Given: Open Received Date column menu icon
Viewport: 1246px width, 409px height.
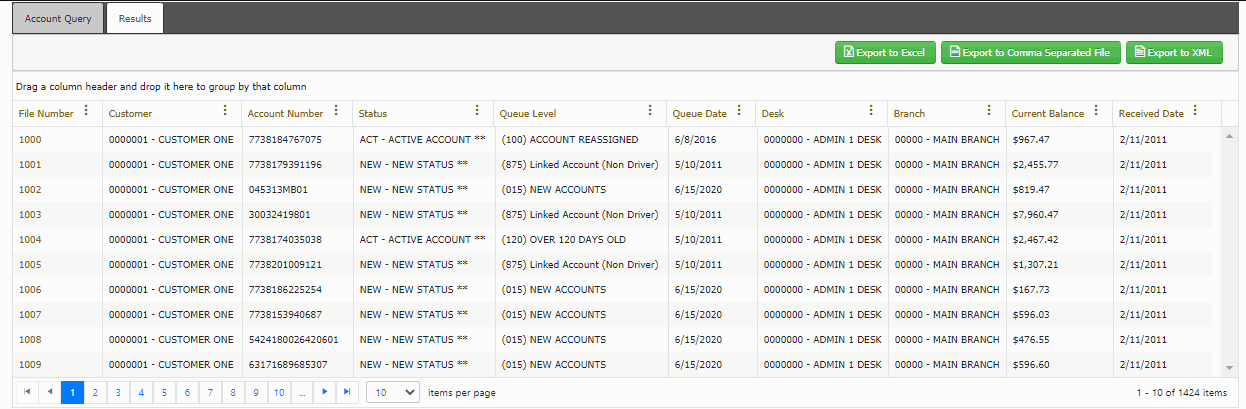Looking at the screenshot, I should click(1195, 112).
